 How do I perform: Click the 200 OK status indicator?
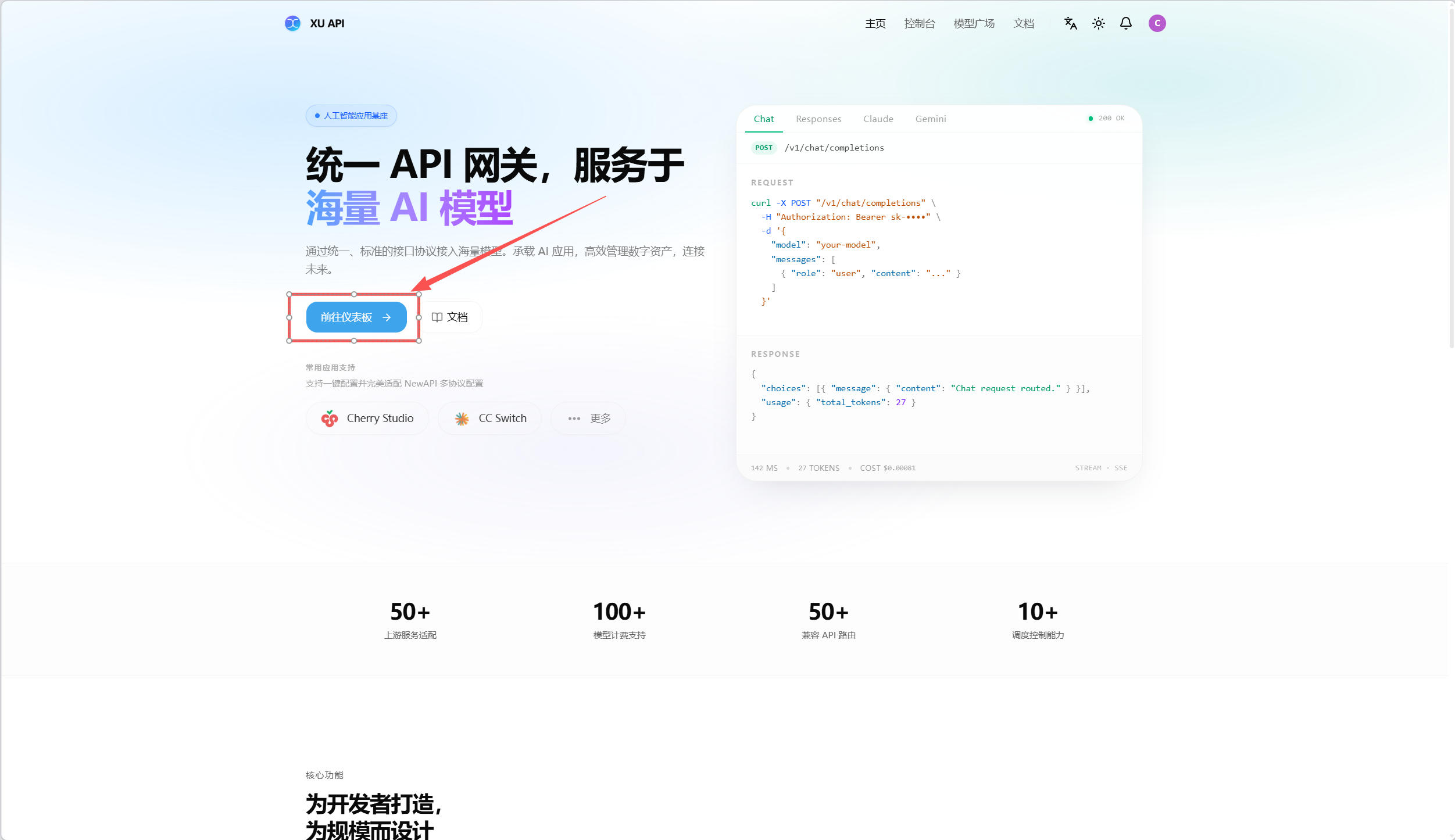click(1106, 118)
